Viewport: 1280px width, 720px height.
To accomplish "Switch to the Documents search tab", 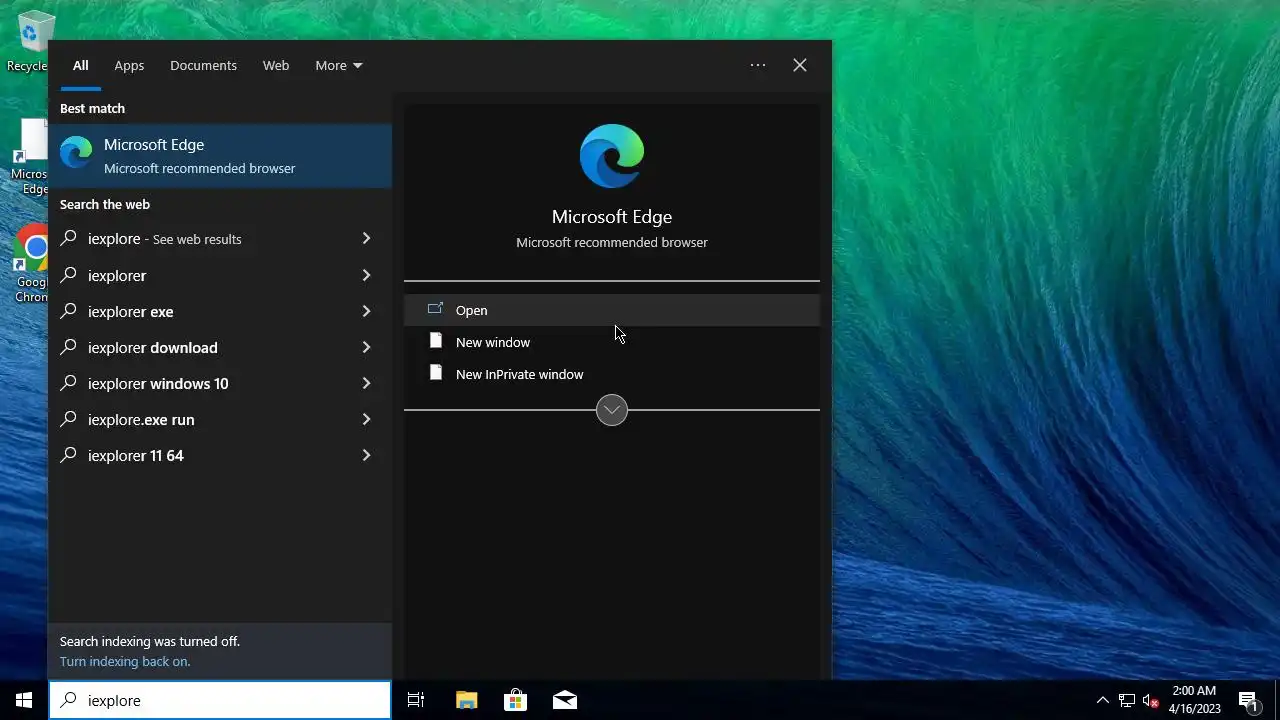I will point(203,65).
